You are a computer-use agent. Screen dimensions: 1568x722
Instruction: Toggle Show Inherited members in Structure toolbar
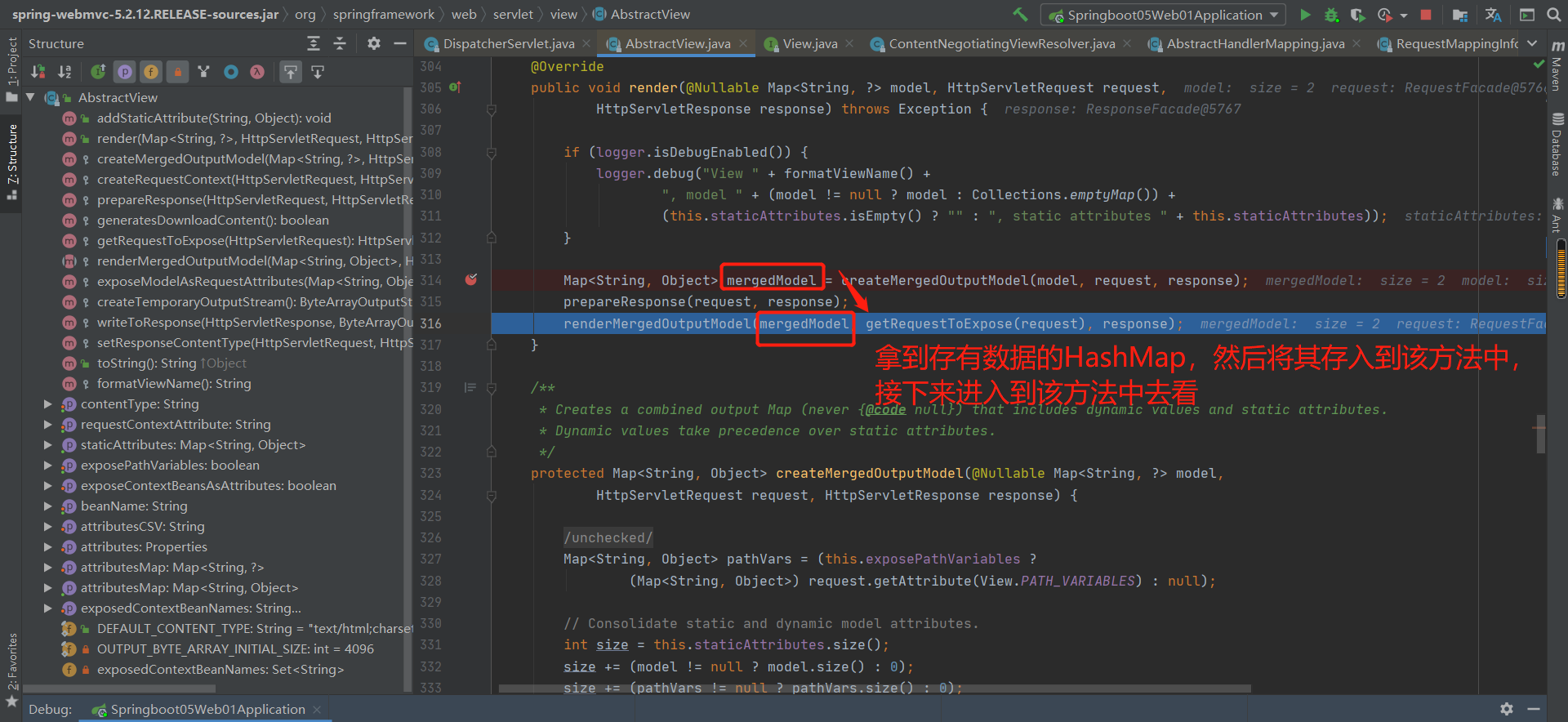coord(98,72)
